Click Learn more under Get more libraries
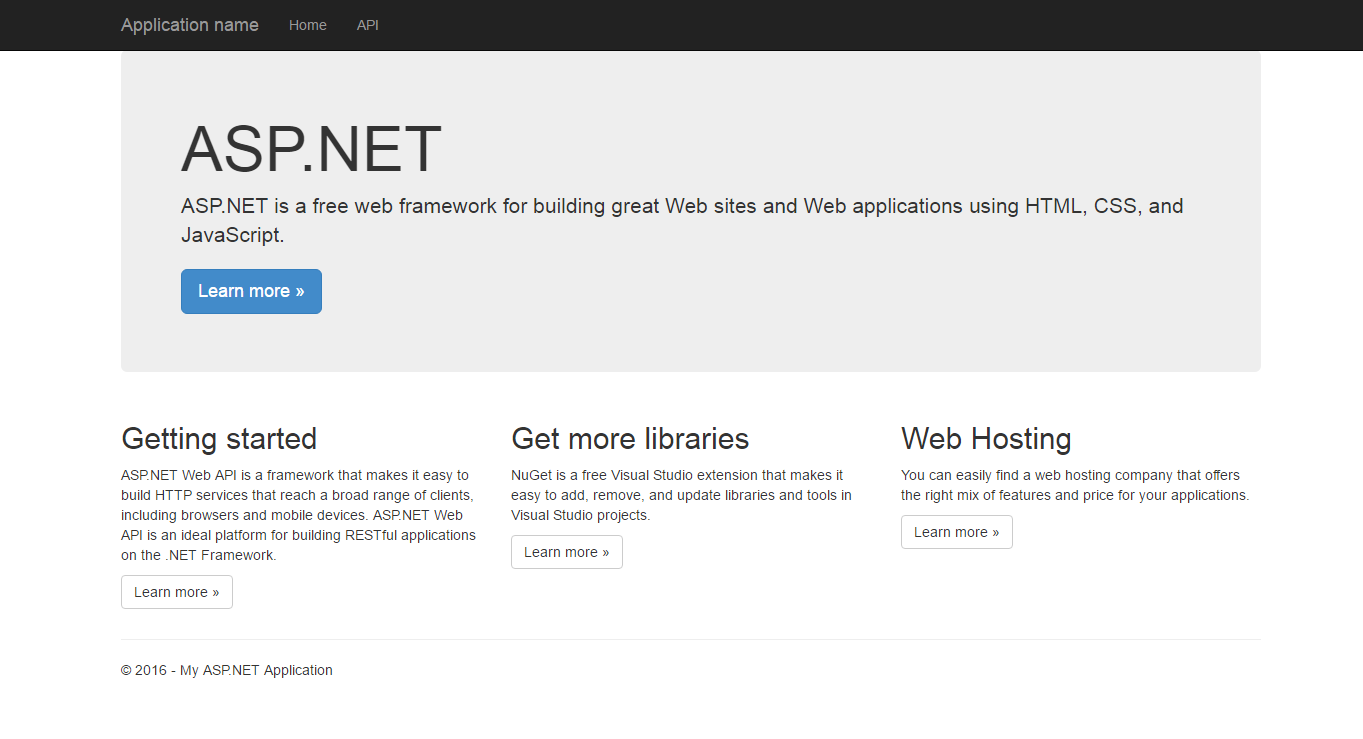This screenshot has width=1363, height=739. point(567,552)
